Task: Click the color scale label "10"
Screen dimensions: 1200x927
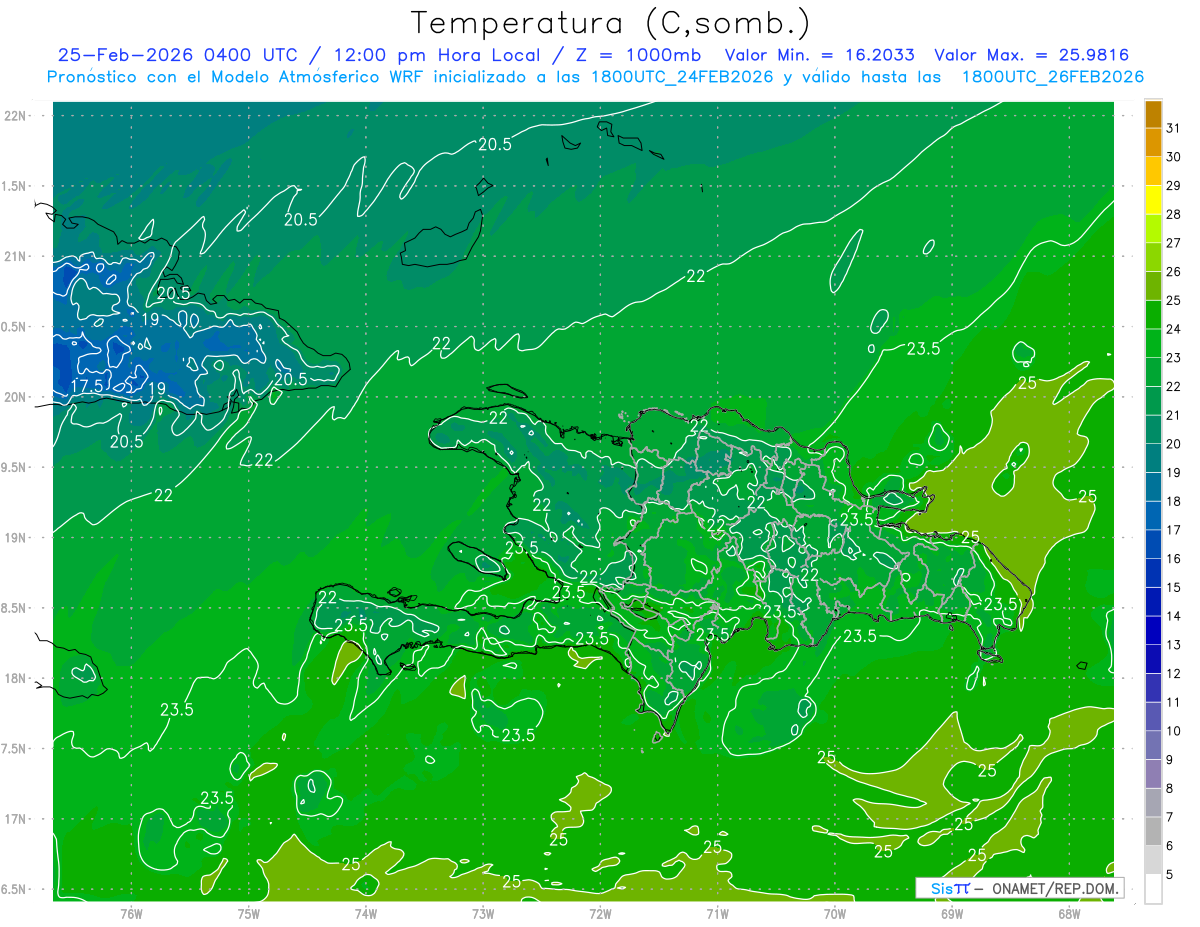Action: pos(1174,731)
